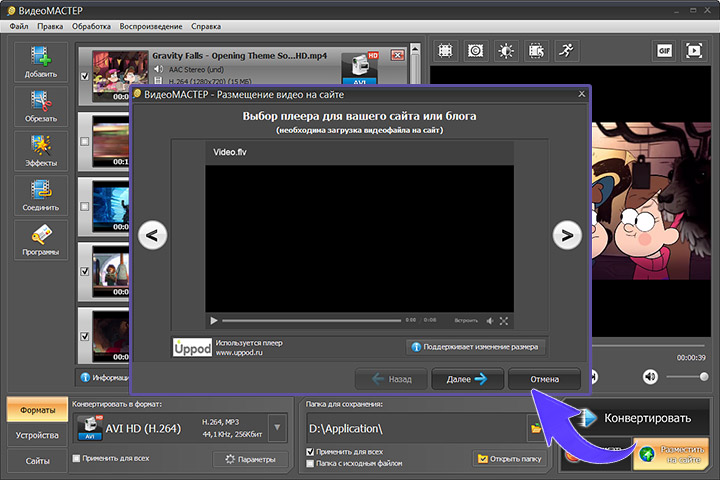Click the speed (running man) icon
This screenshot has width=720, height=480.
(x=567, y=51)
